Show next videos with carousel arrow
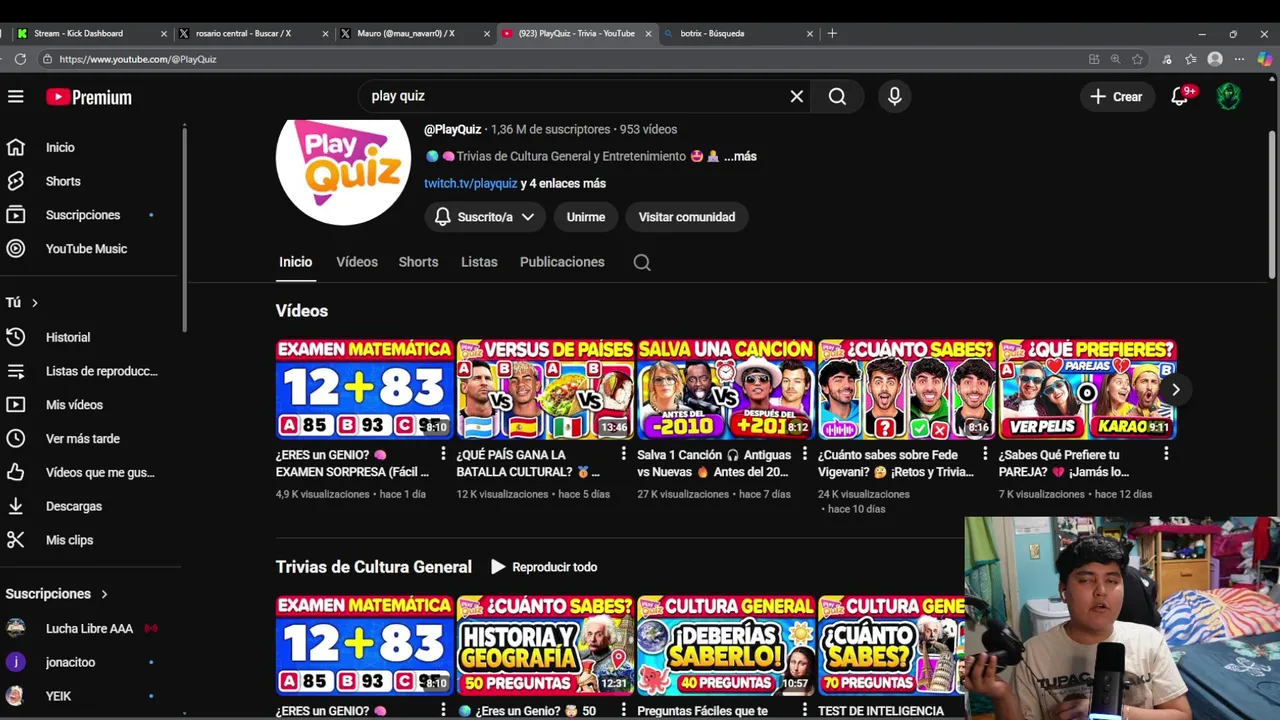Image resolution: width=1280 pixels, height=720 pixels. (x=1176, y=390)
